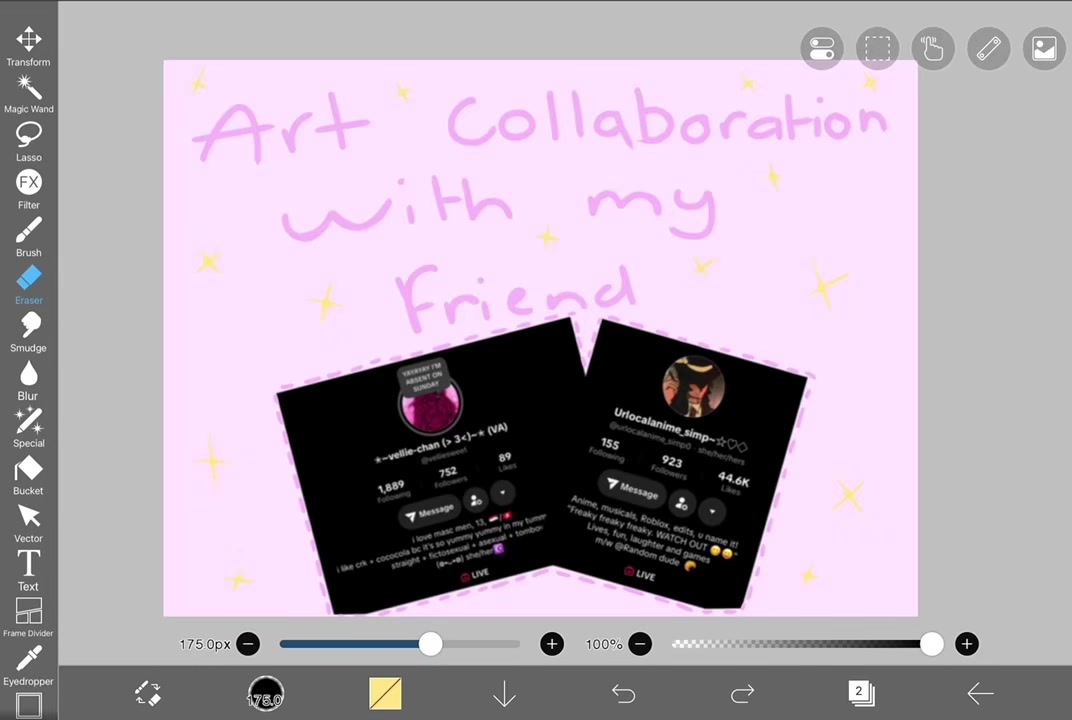
Task: Select the Vector tool
Action: (x=28, y=523)
